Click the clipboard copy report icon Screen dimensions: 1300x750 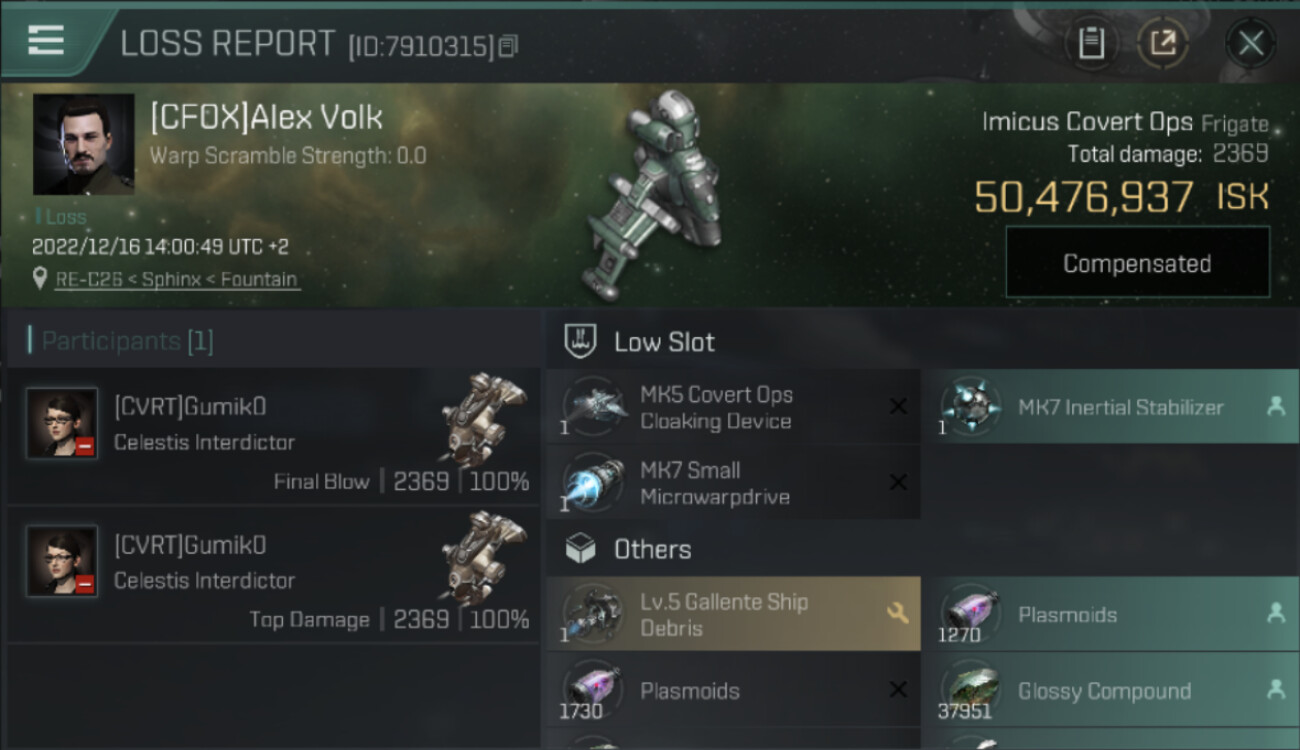(1091, 43)
